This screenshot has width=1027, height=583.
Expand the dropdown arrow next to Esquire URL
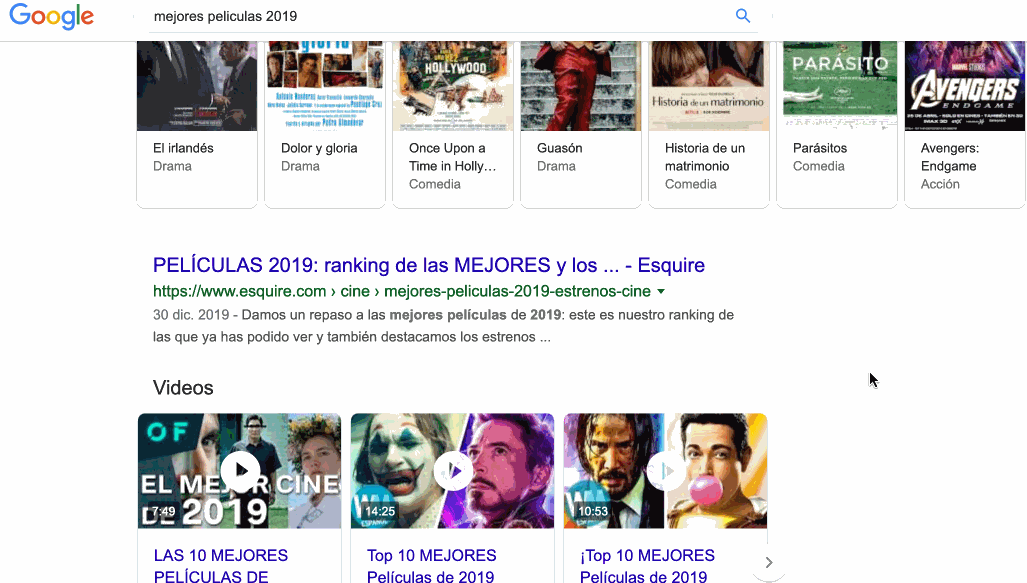661,292
